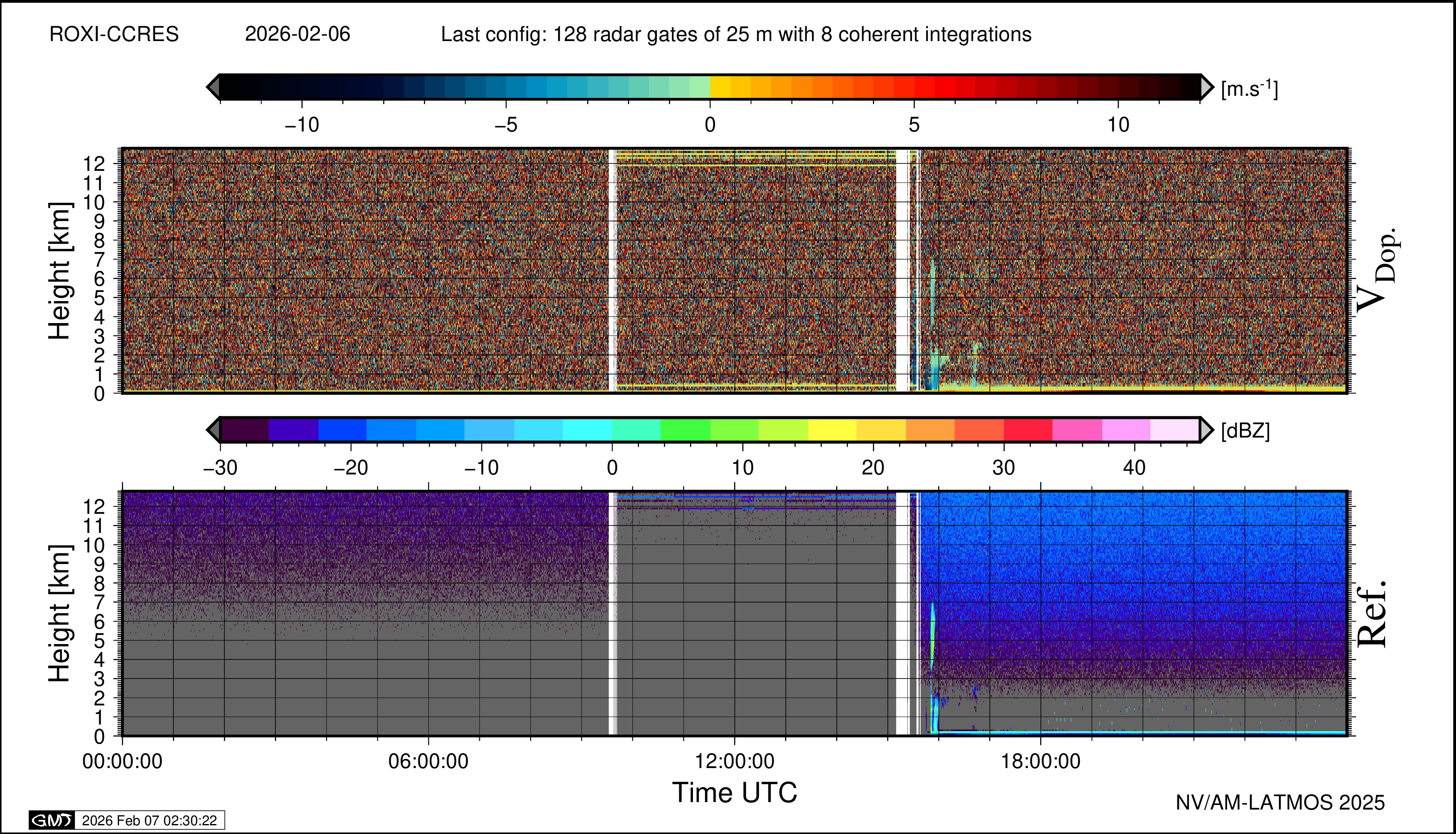Click the GMT logo at bottom left
The height and width of the screenshot is (834, 1456).
(51, 820)
